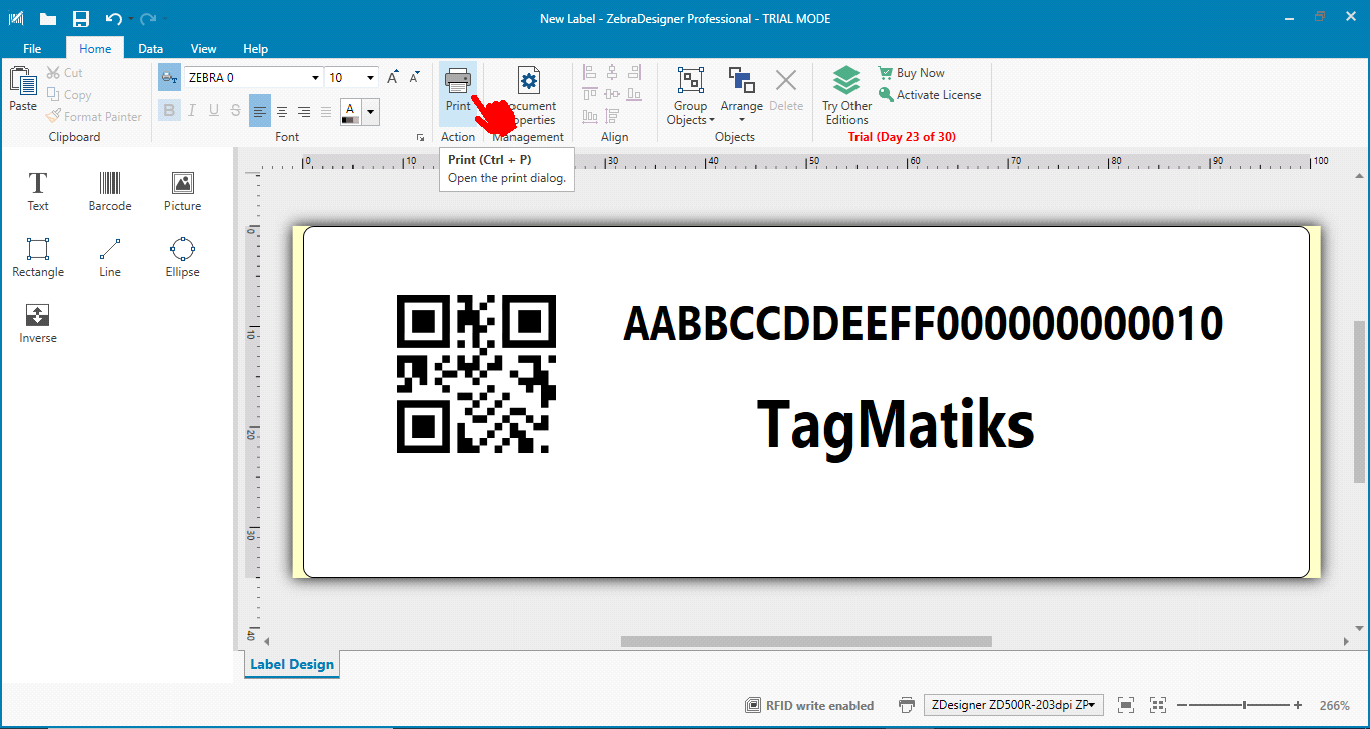
Task: Click the Save icon in title bar
Action: 81,19
